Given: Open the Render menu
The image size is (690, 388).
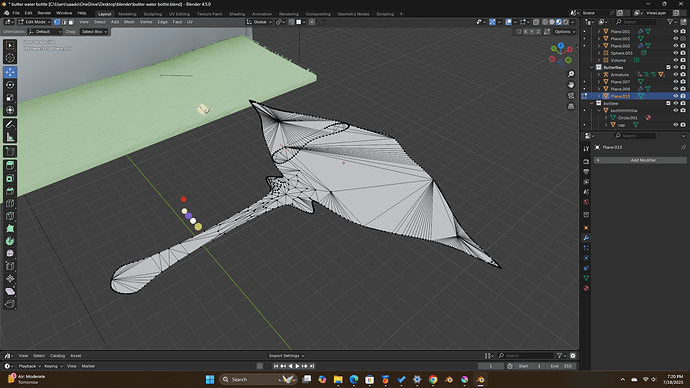Looking at the screenshot, I should coord(44,13).
